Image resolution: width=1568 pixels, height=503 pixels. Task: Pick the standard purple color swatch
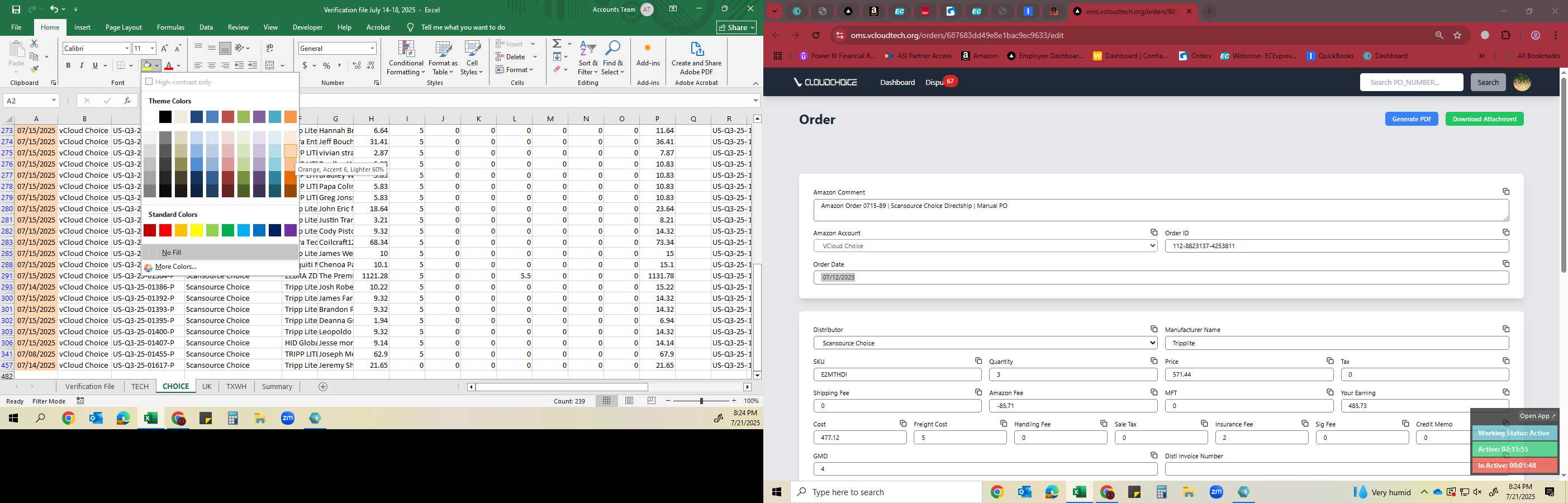tap(291, 230)
